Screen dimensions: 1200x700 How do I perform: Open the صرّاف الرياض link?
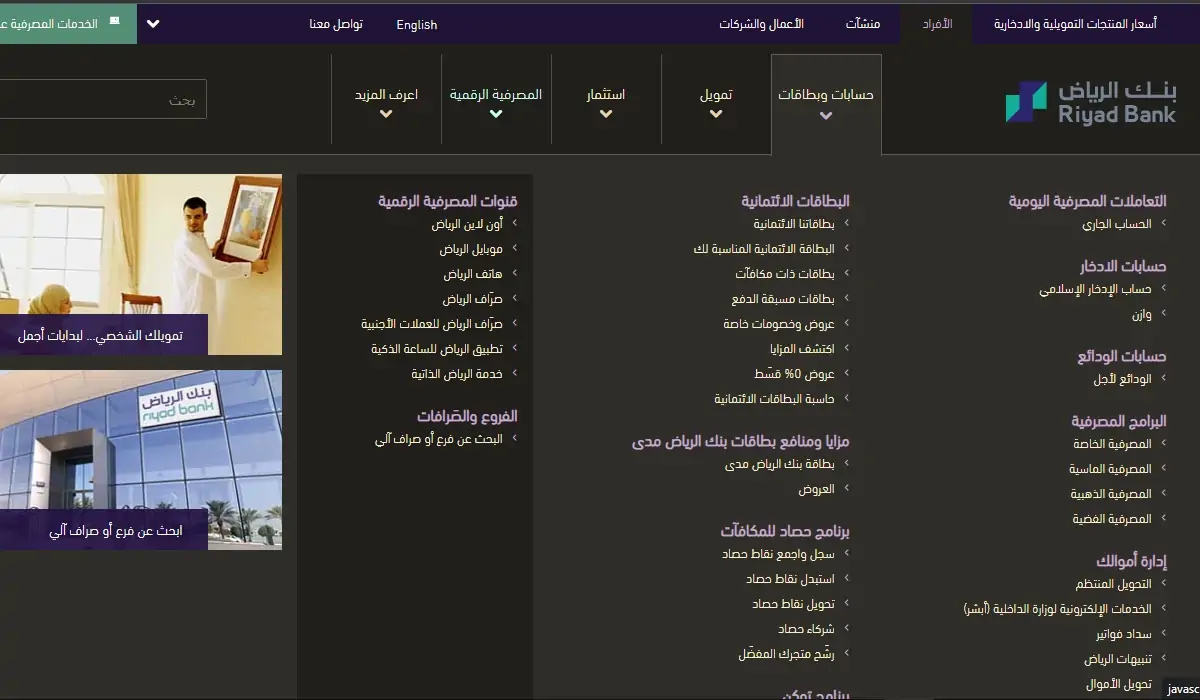point(473,299)
